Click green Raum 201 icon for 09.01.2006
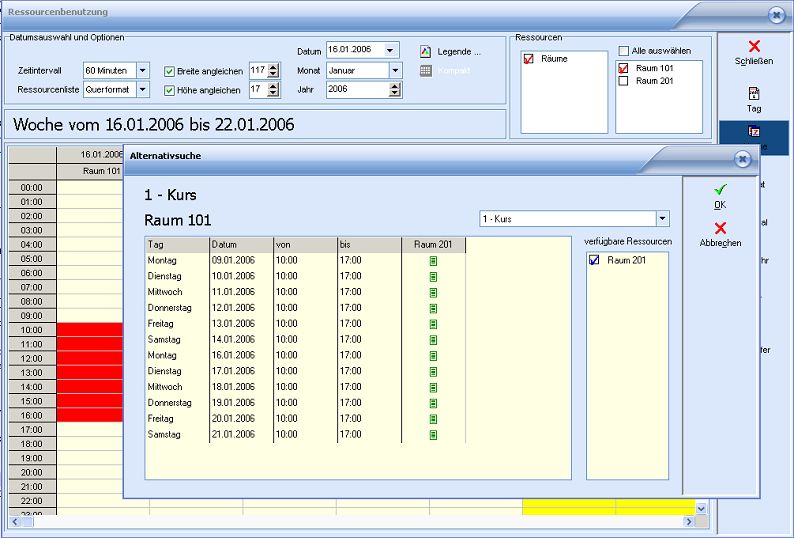Image resolution: width=794 pixels, height=538 pixels. (x=433, y=261)
